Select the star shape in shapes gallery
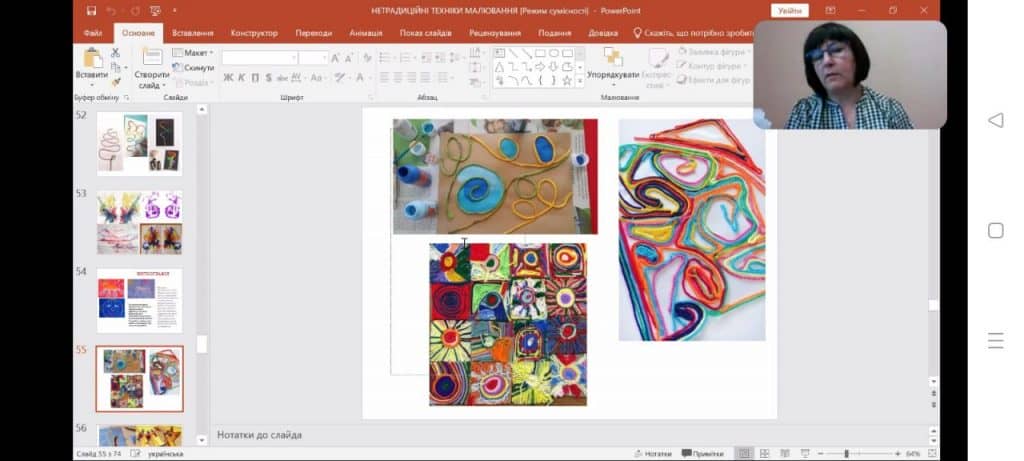Image resolution: width=1024 pixels, height=461 pixels. coord(567,80)
